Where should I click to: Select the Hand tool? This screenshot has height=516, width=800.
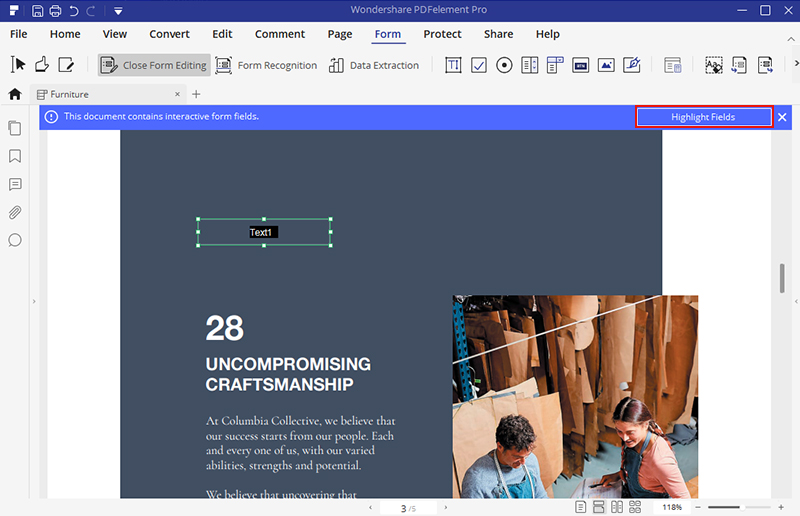coord(41,65)
